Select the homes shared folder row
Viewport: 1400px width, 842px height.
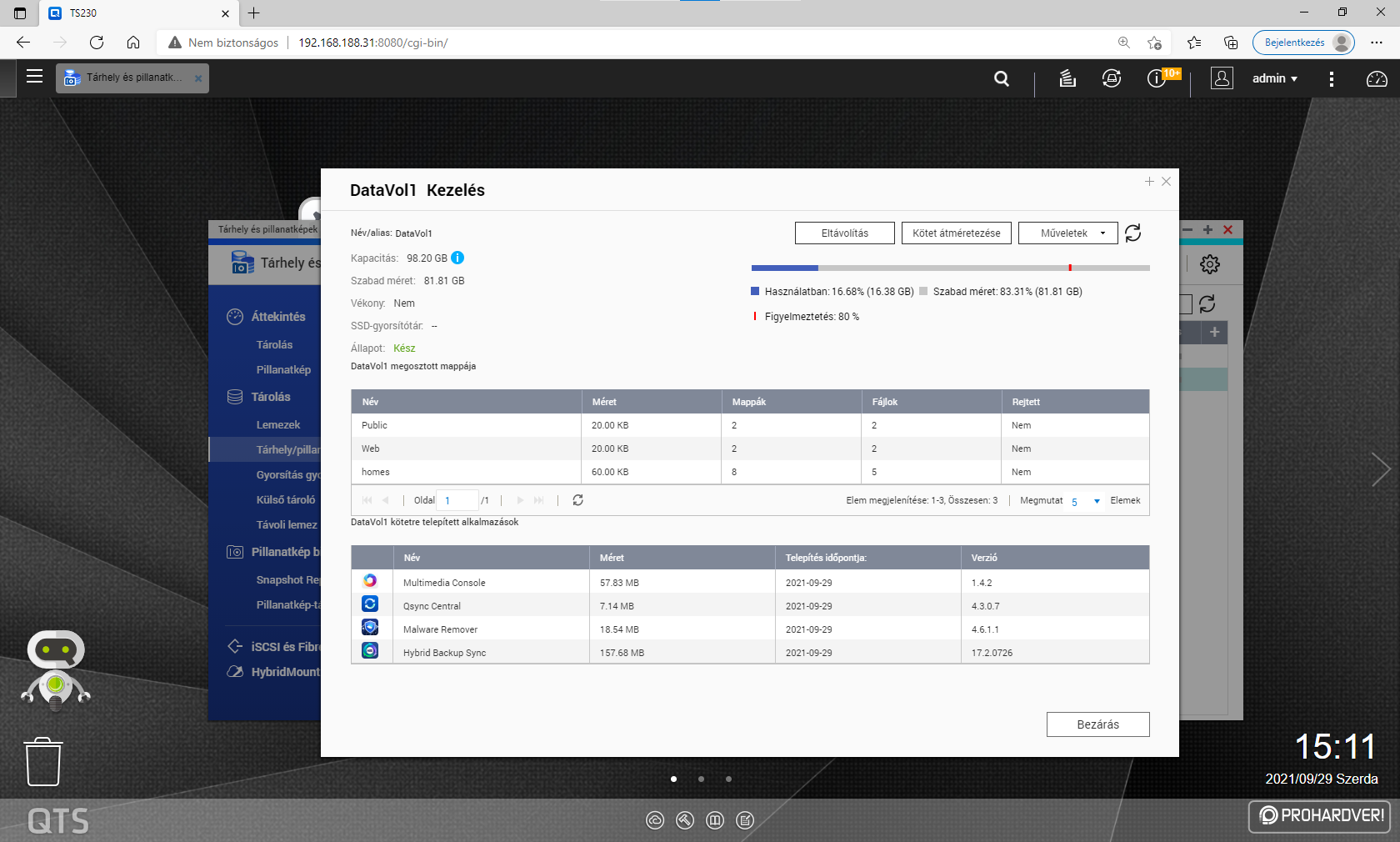[x=750, y=472]
